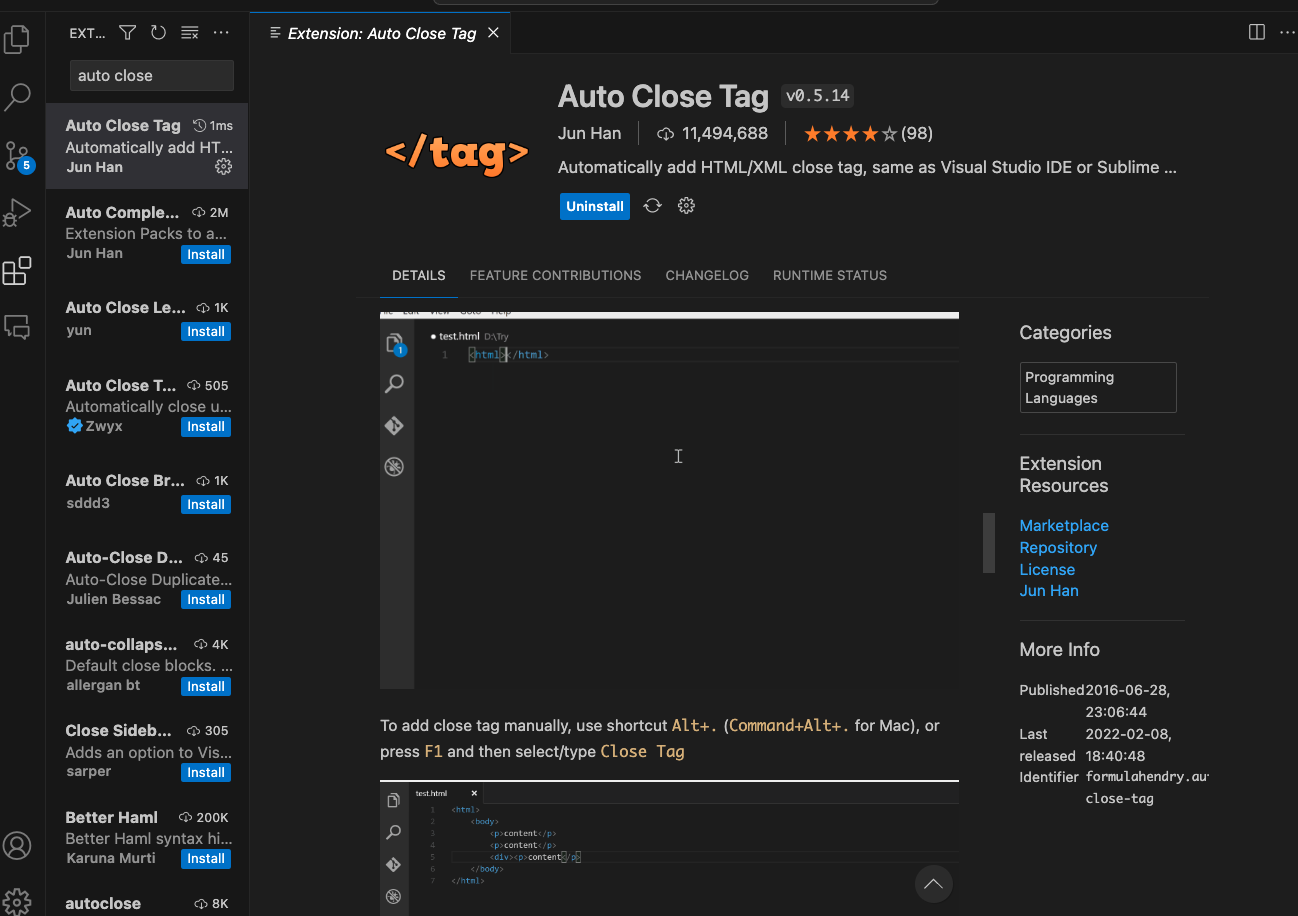
Task: Open the Jun Han resource link
Action: (1049, 590)
